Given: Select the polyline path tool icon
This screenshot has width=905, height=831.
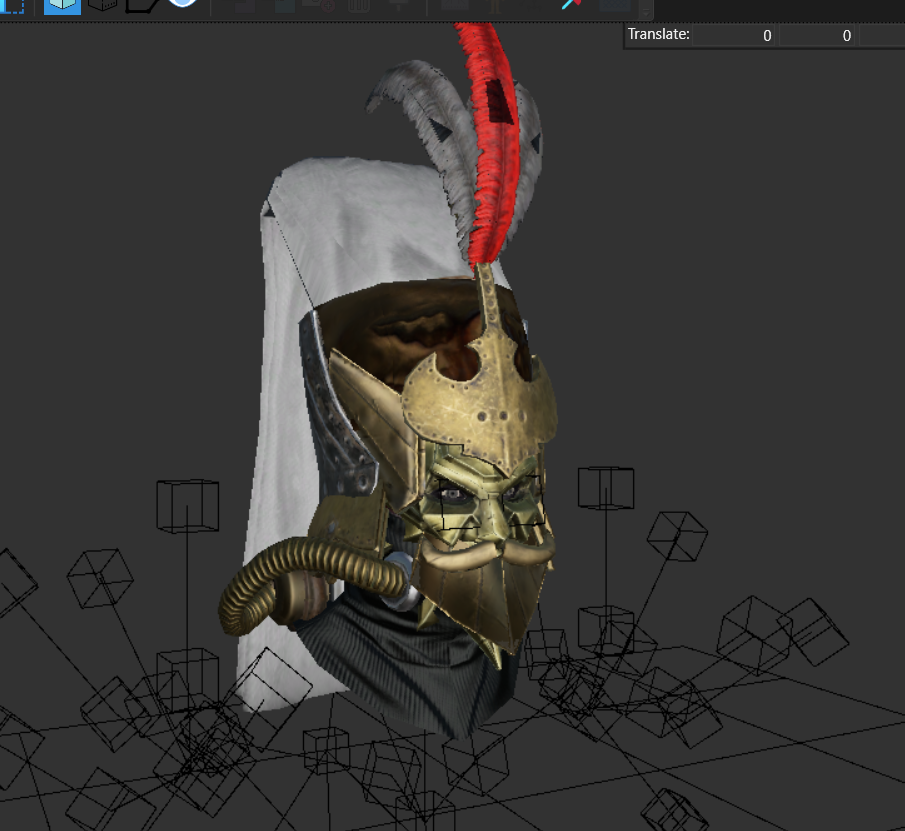Looking at the screenshot, I should click(x=141, y=5).
